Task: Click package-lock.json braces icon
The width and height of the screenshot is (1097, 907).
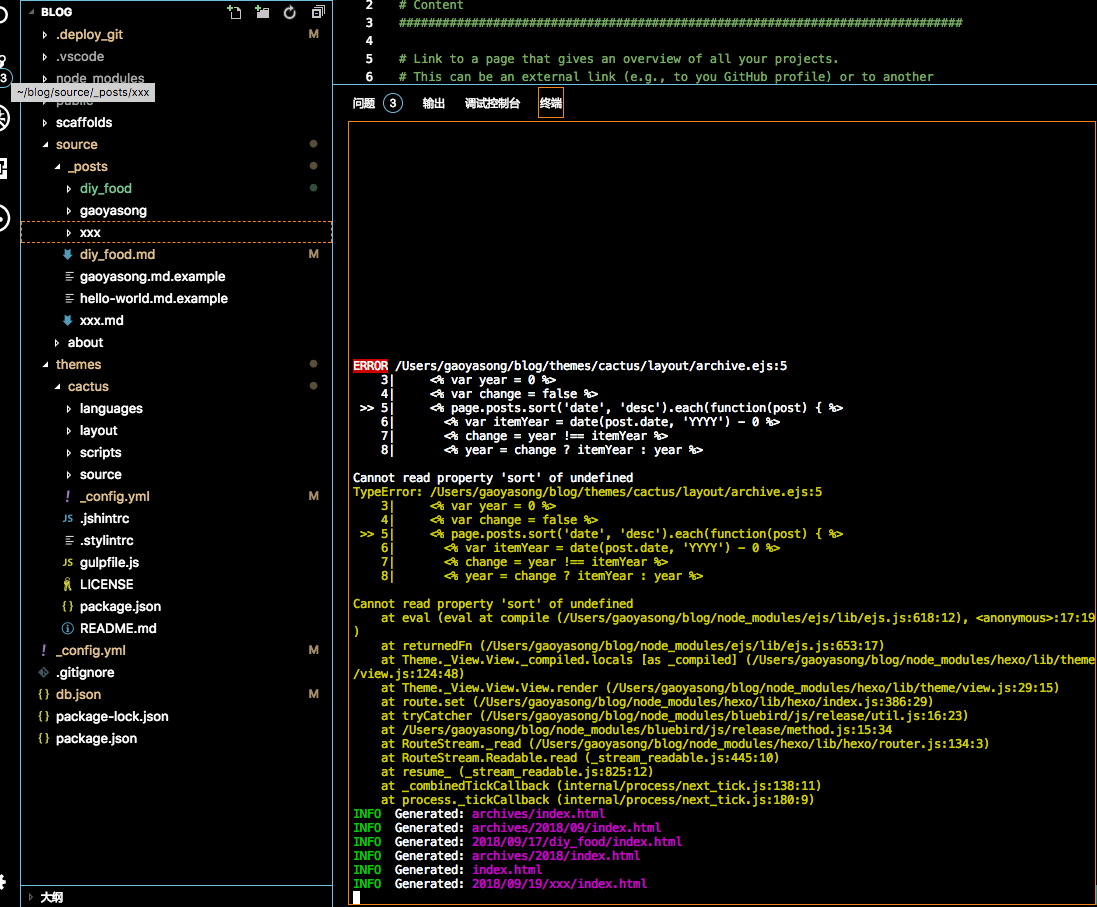Action: coord(44,717)
